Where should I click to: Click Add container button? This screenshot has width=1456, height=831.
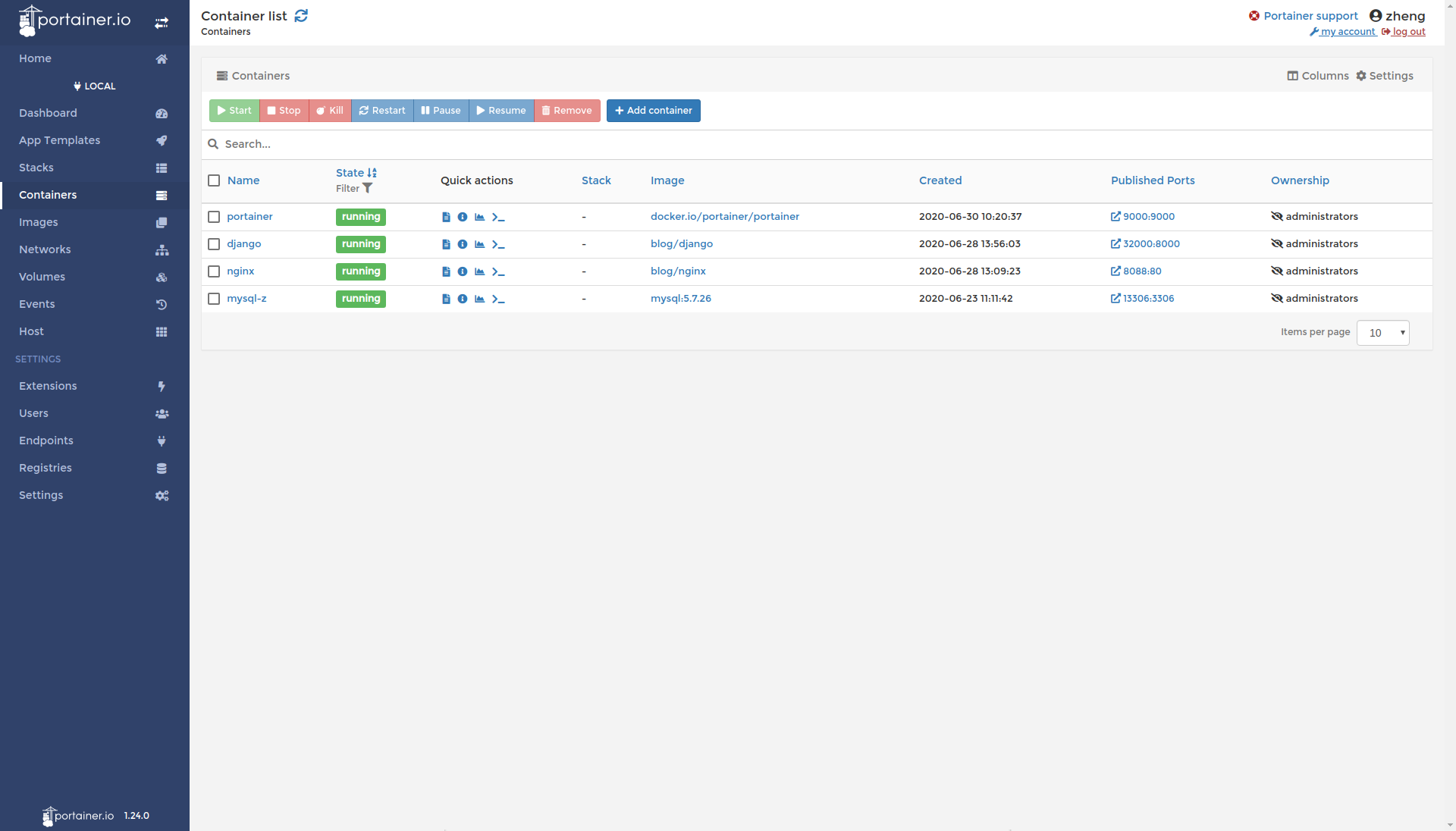653,110
